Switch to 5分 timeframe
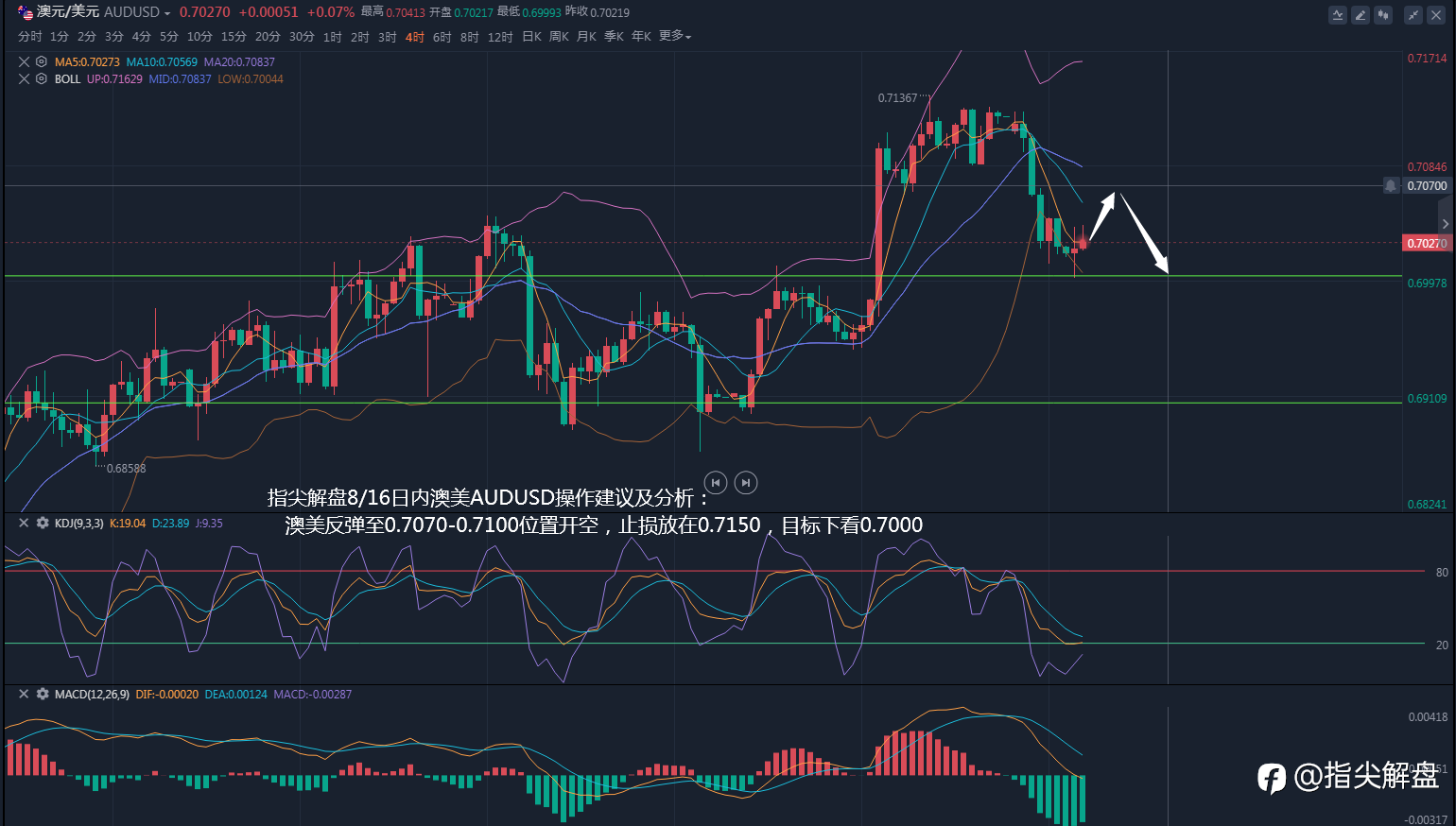The width and height of the screenshot is (1456, 826). (169, 36)
